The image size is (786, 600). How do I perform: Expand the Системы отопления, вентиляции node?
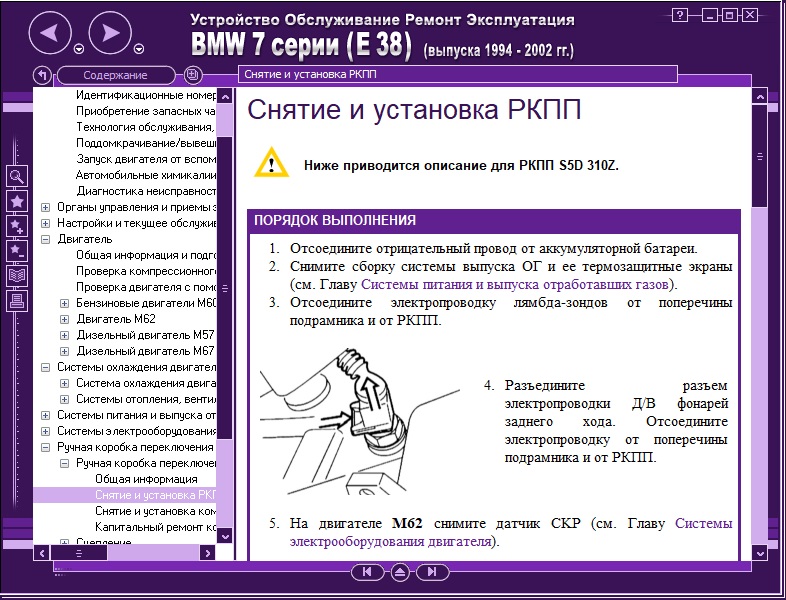click(65, 399)
